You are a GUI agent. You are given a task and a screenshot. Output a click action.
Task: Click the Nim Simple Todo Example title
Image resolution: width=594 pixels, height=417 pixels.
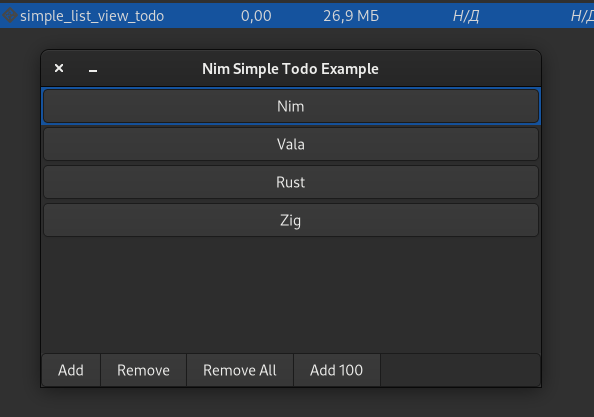(290, 69)
